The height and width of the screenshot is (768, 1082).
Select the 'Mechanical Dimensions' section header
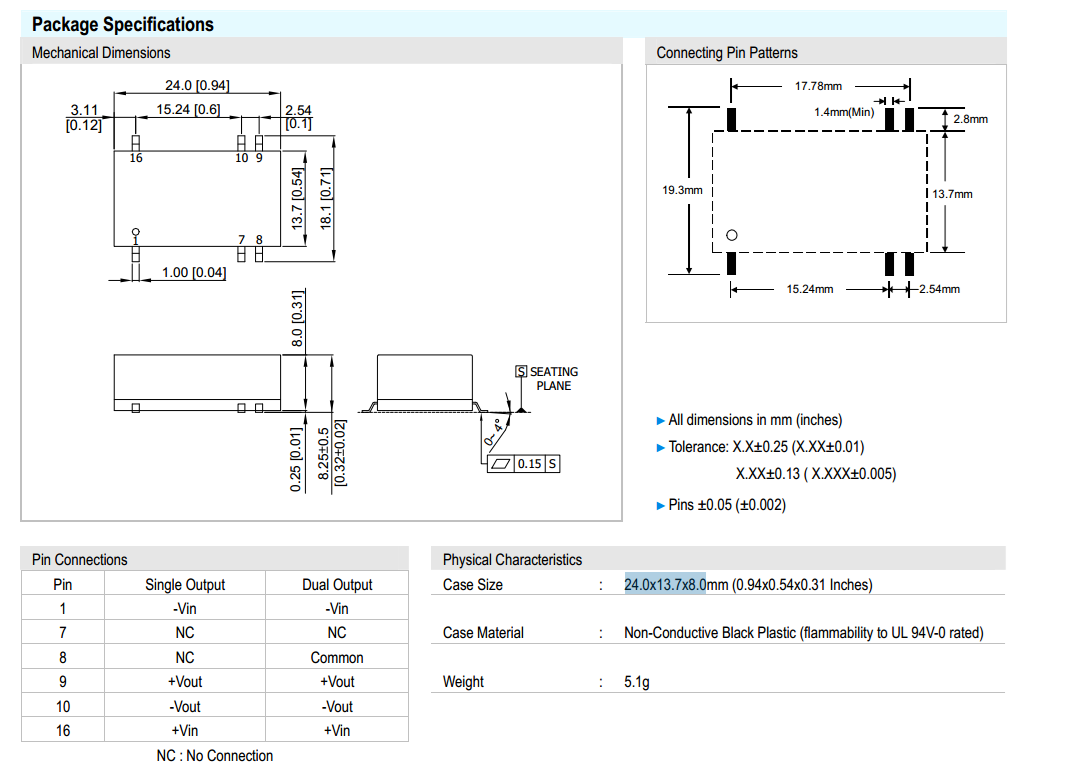(x=101, y=53)
